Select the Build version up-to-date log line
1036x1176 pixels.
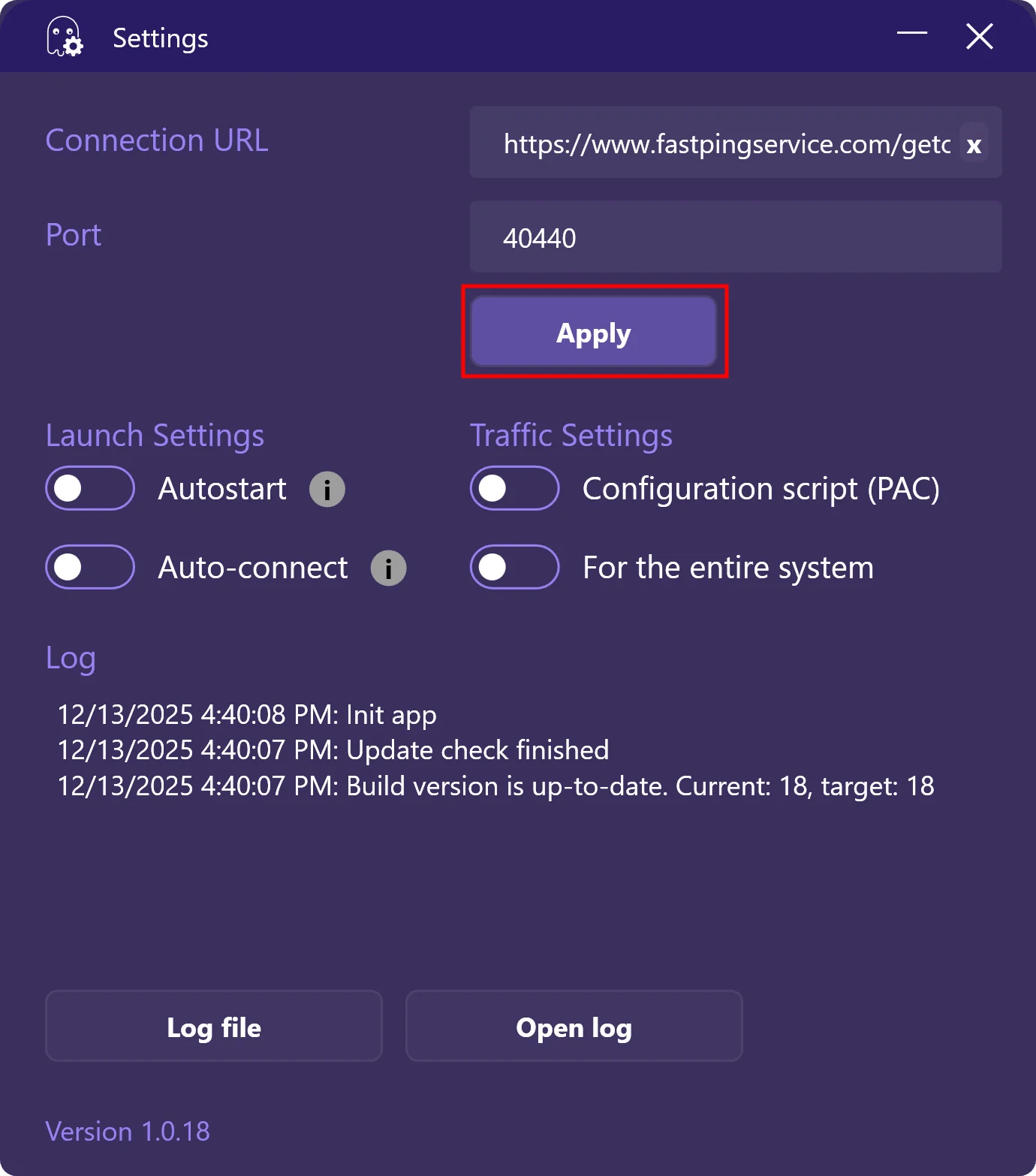pyautogui.click(x=495, y=786)
